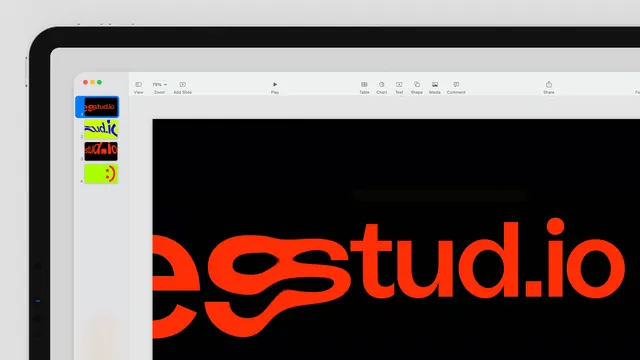Select slide 3 thumbnail with distorted red text
This screenshot has height=360, width=640.
[101, 151]
